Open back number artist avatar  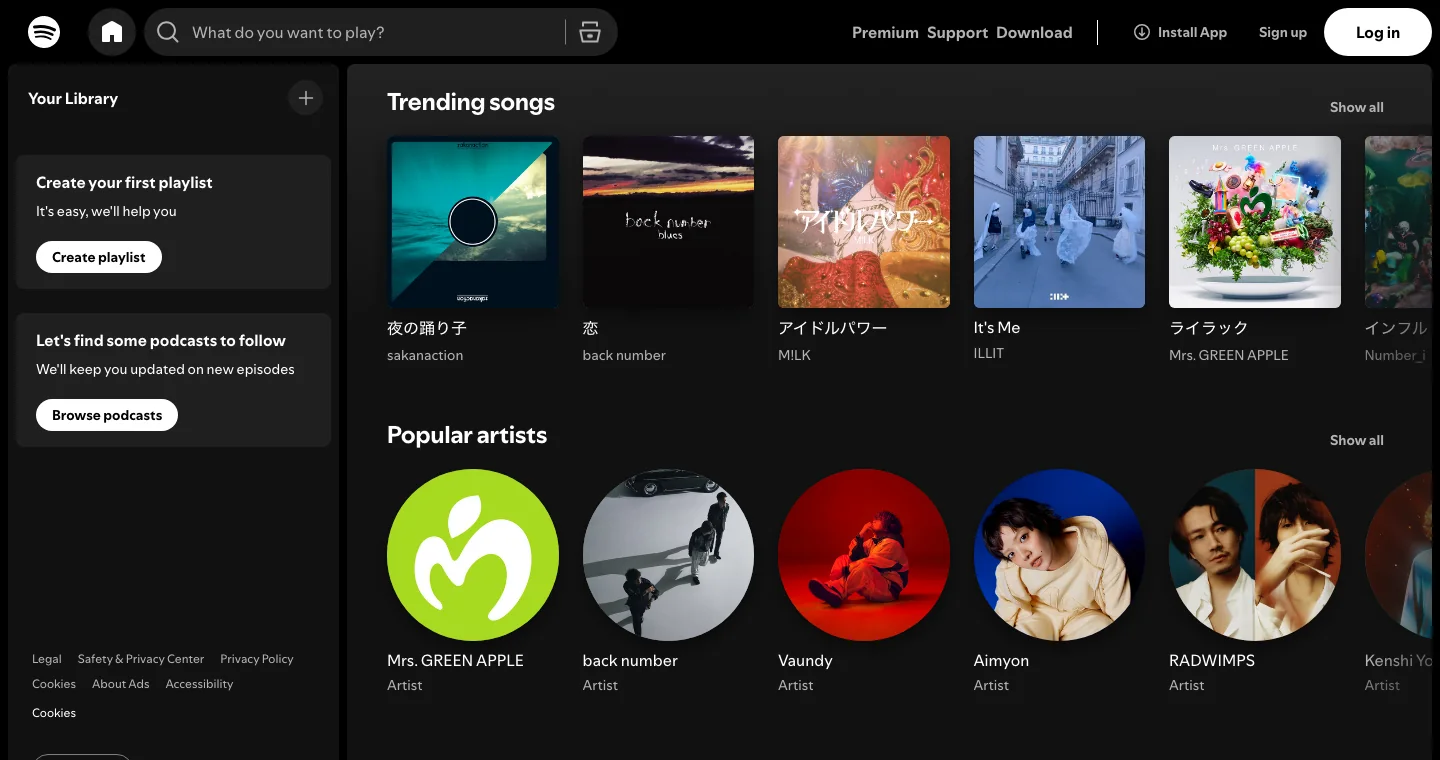click(668, 555)
